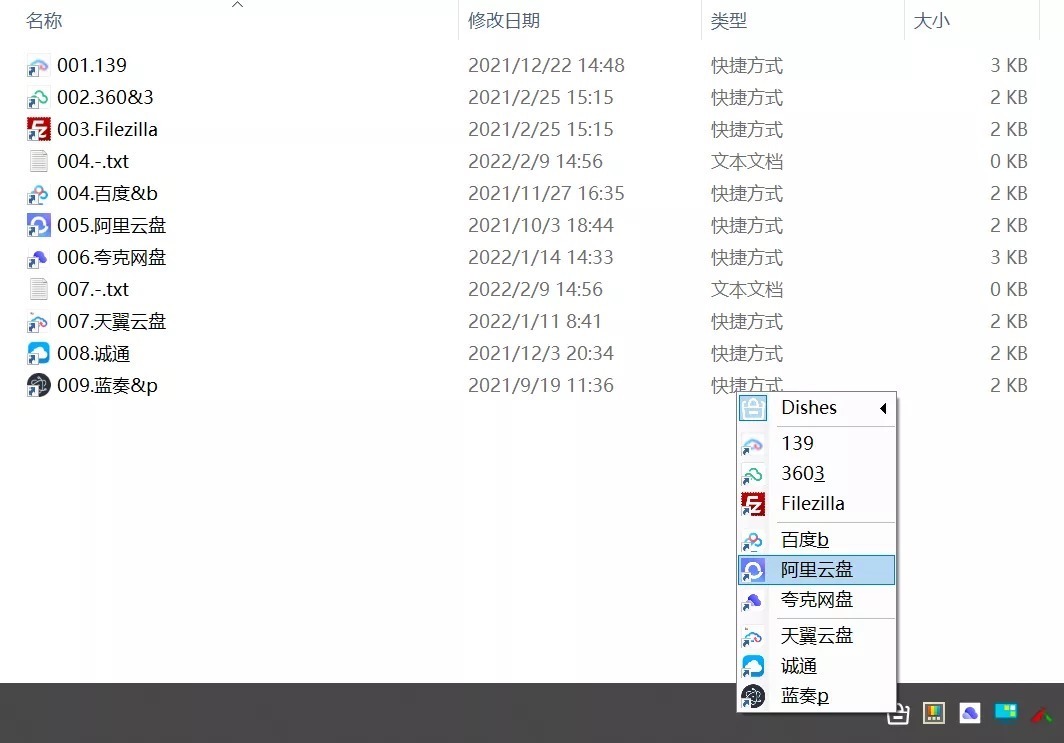Sort files by 修改日期 column header

point(503,20)
